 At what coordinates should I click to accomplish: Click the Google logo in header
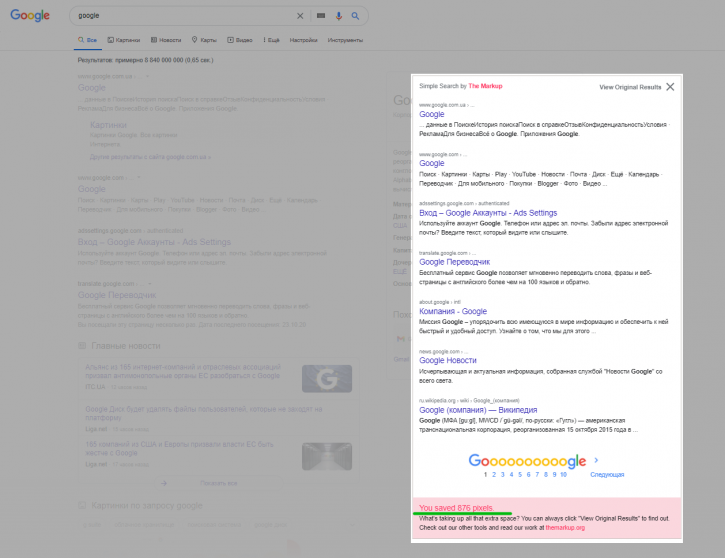(30, 15)
